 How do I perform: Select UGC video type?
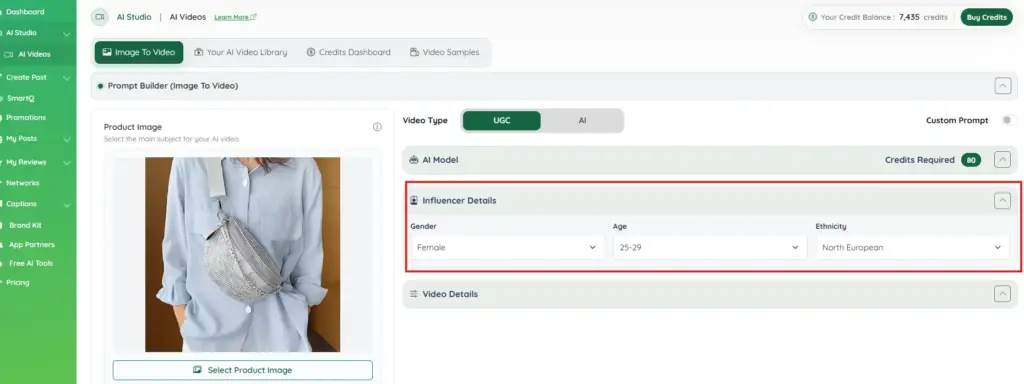coord(502,121)
